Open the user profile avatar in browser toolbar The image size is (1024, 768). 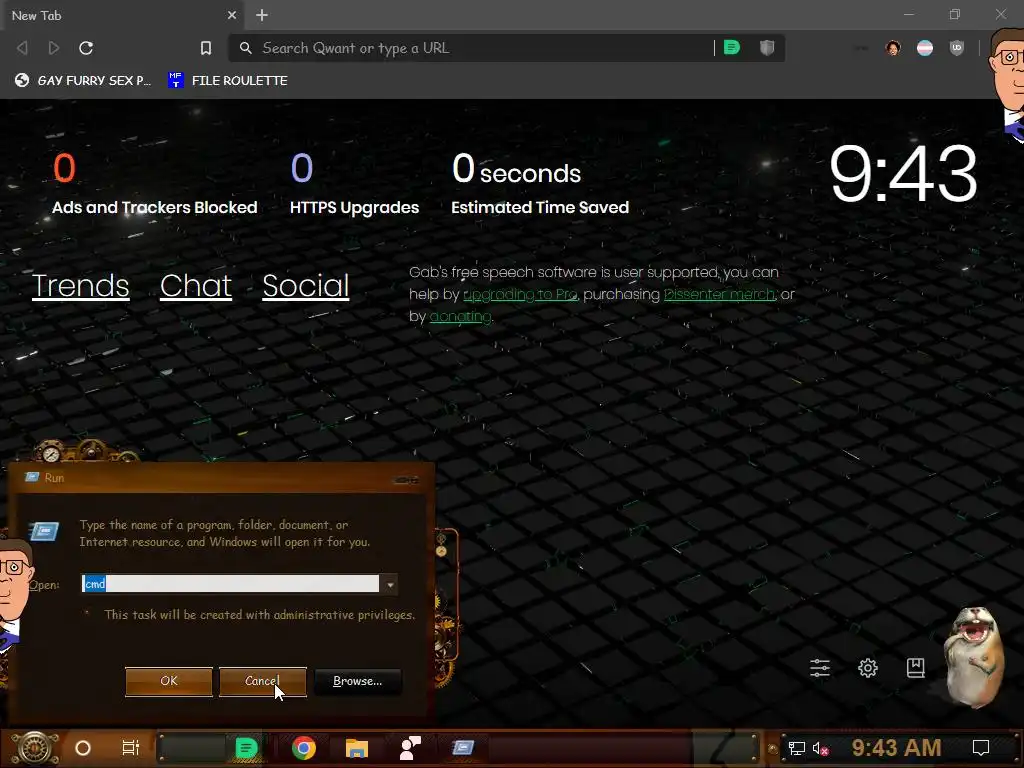pos(893,48)
